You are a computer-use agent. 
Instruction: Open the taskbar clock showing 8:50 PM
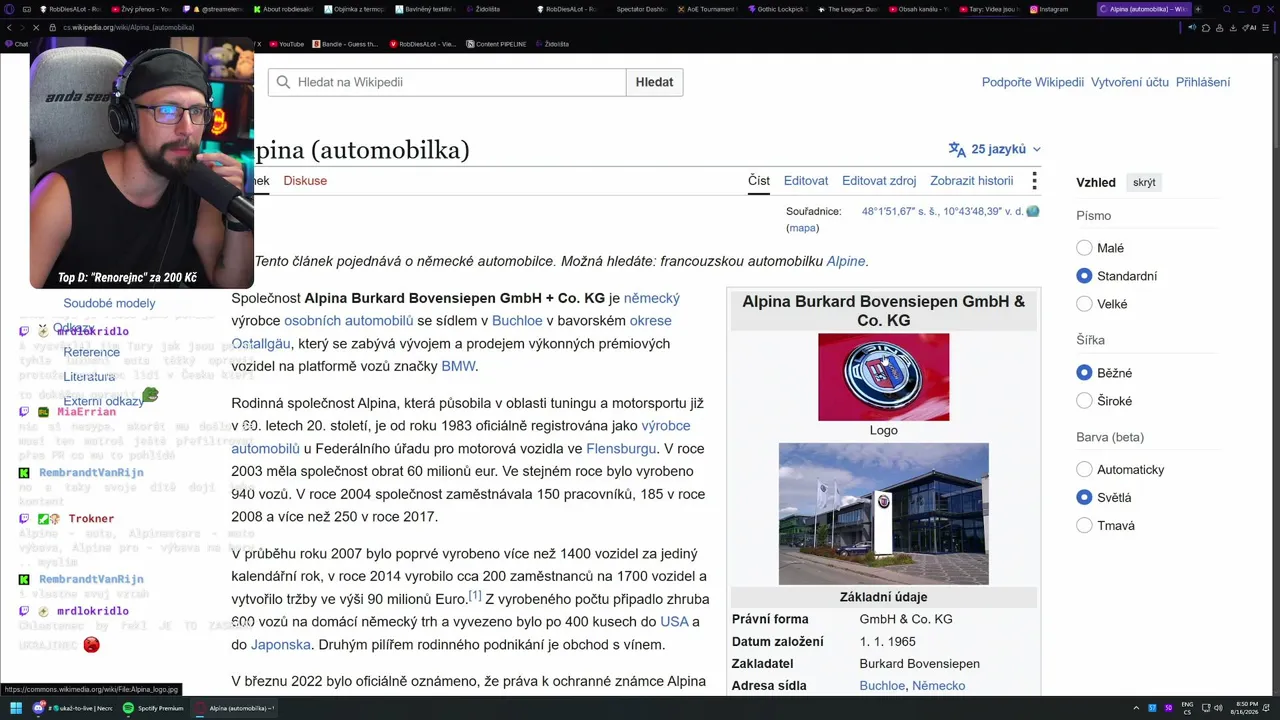[x=1246, y=708]
